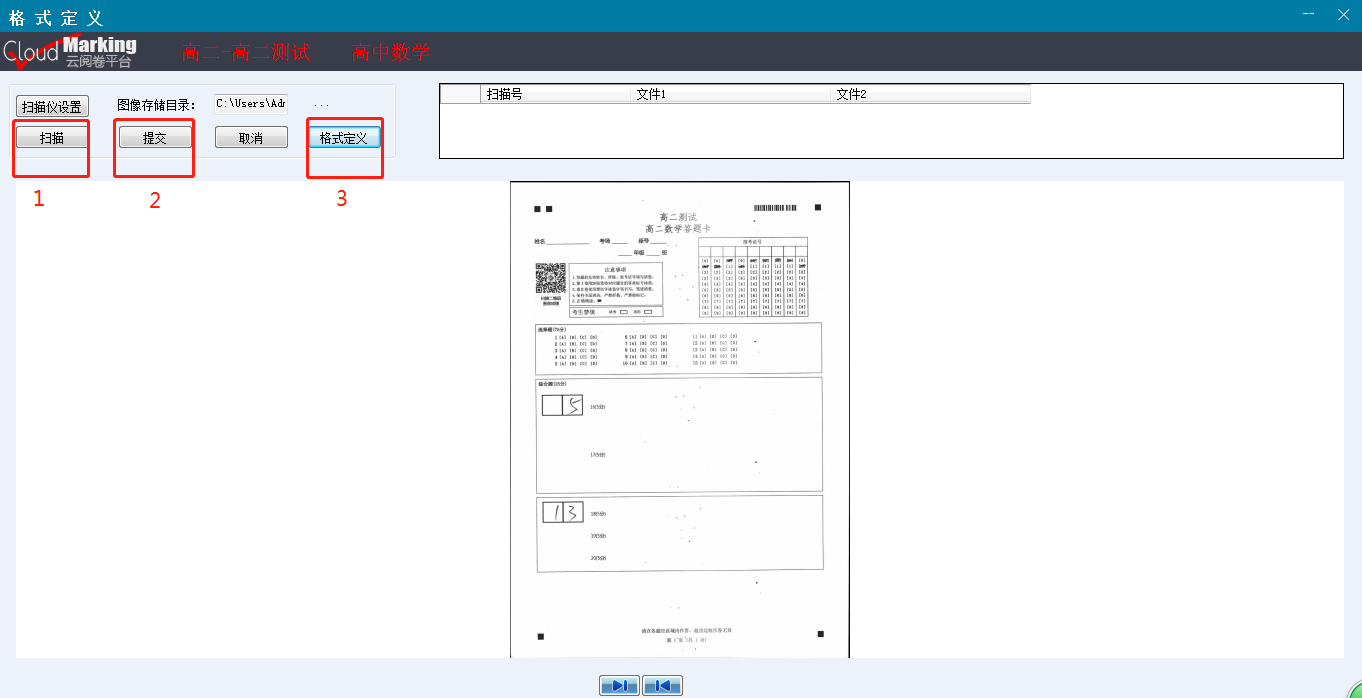Cancel the operation with 取消
This screenshot has width=1362, height=698.
pos(251,136)
